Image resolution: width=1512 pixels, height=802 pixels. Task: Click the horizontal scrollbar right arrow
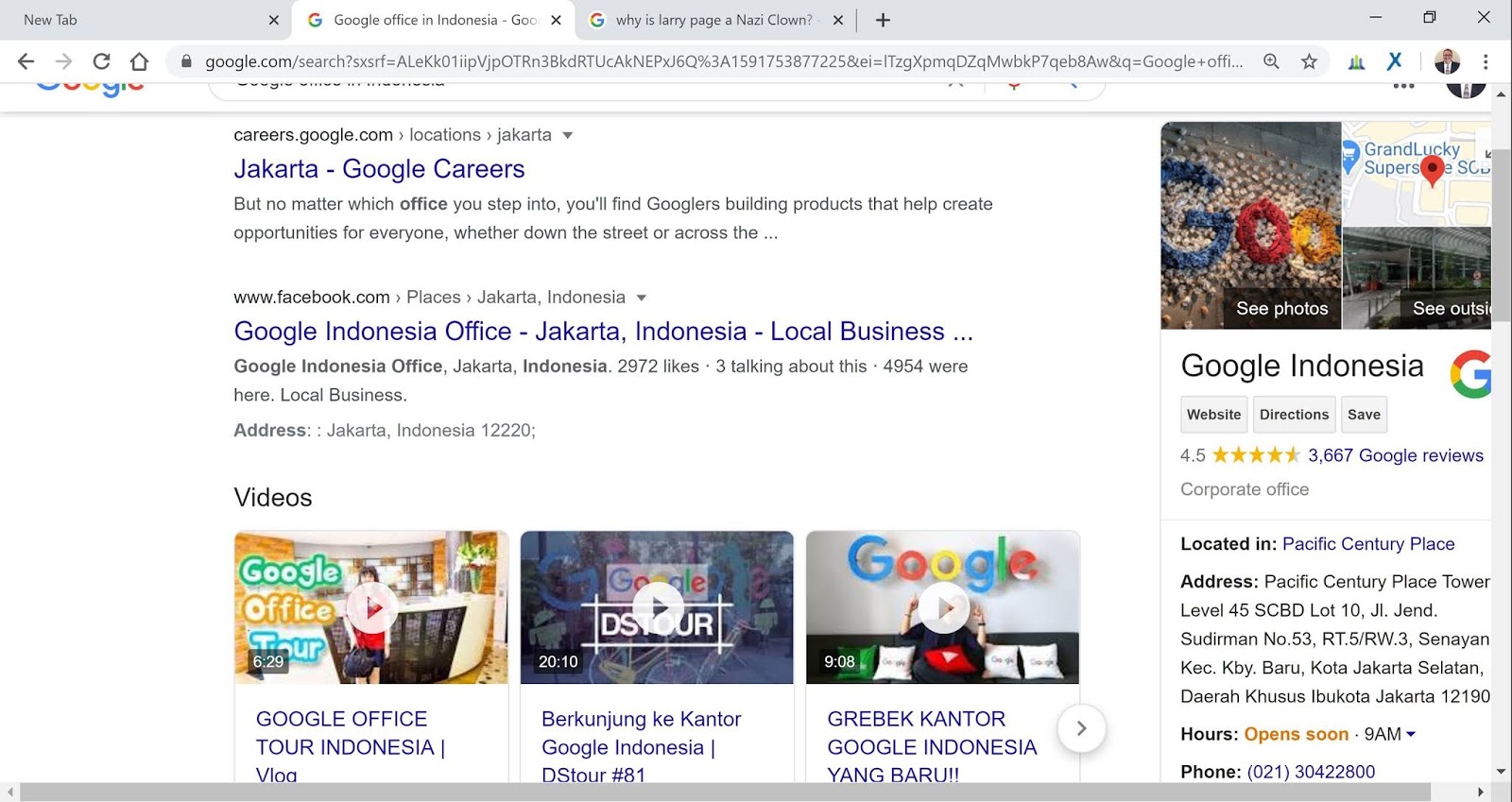point(1481,792)
